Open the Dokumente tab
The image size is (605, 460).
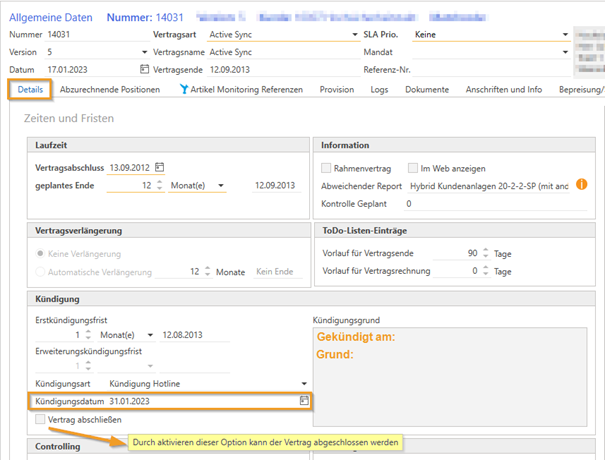tap(425, 90)
